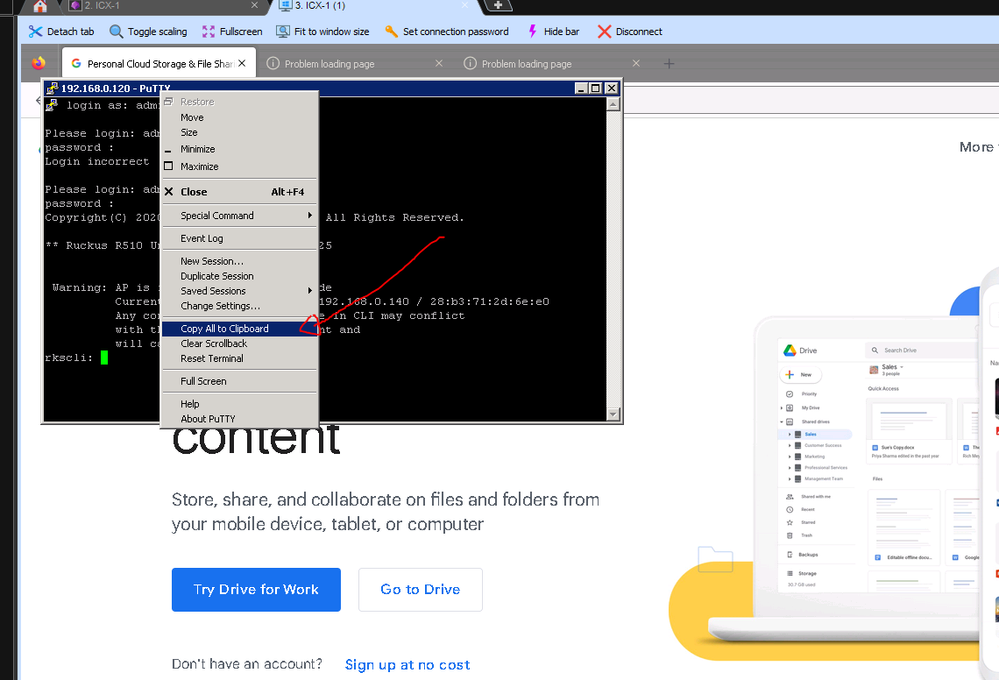Click the Toggle scaling magnifier icon
This screenshot has height=680, width=999.
[117, 32]
